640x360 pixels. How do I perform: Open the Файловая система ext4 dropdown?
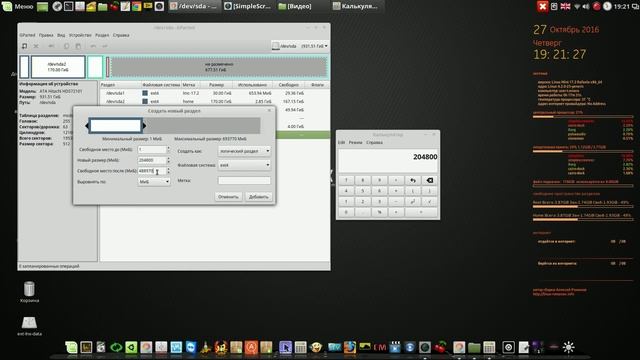tap(244, 165)
